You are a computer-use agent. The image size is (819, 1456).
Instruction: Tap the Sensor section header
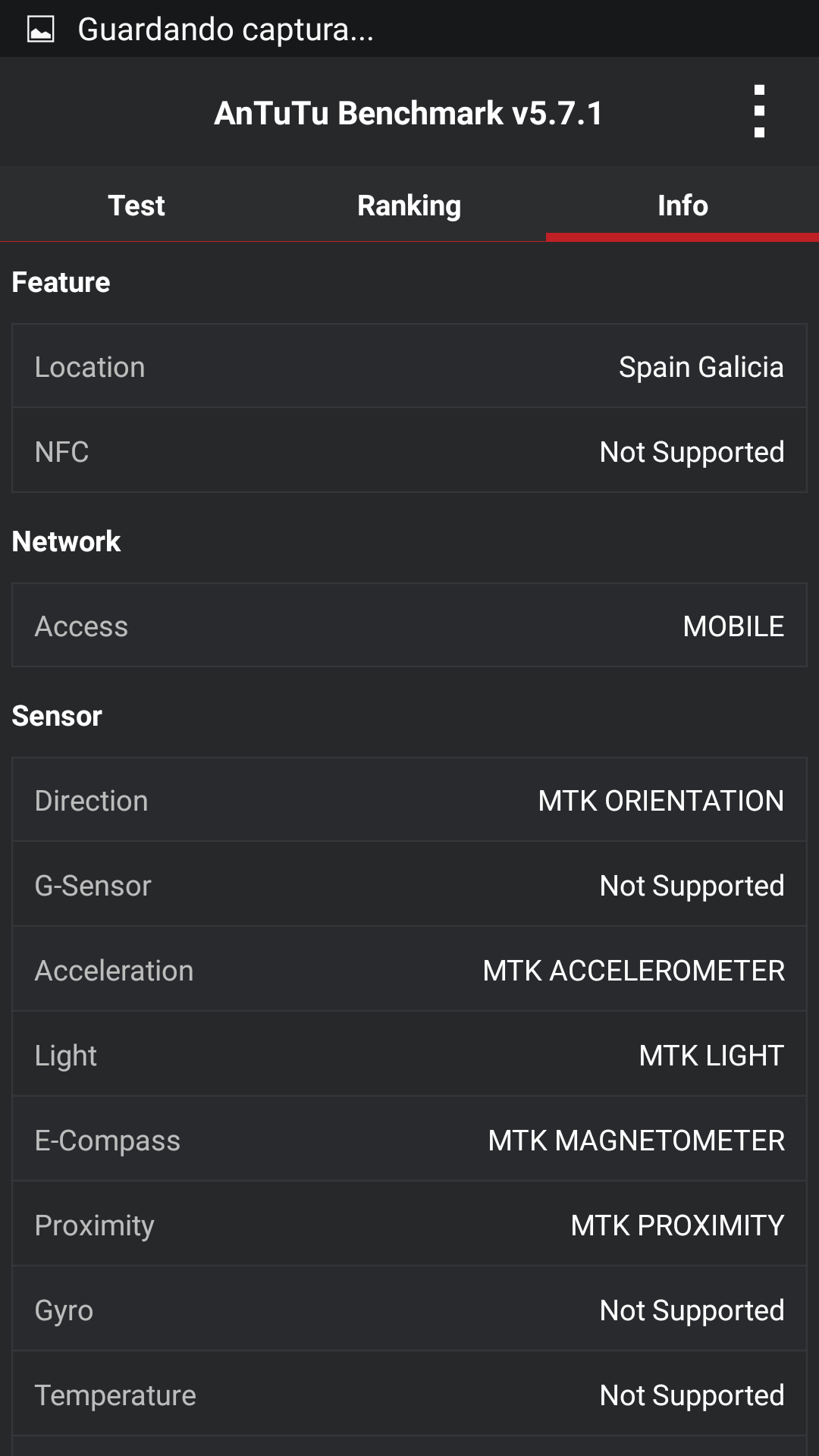tap(57, 716)
